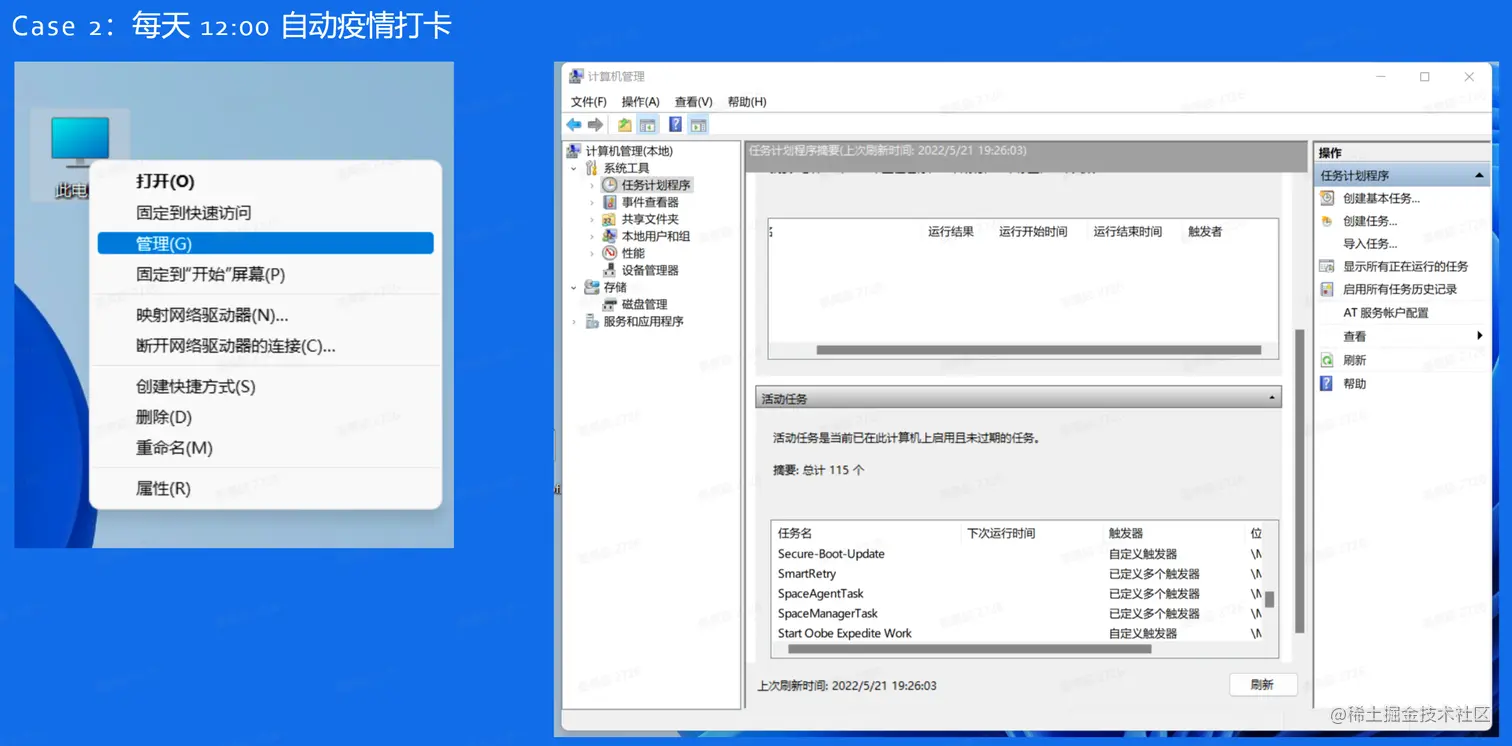
Task: Click the 计算机管理 title bar app icon
Action: (x=576, y=76)
